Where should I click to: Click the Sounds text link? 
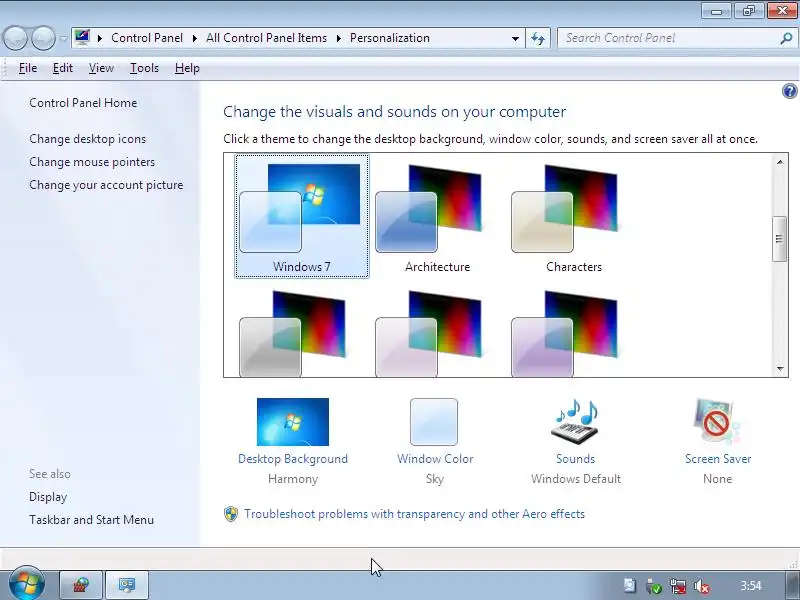[576, 459]
